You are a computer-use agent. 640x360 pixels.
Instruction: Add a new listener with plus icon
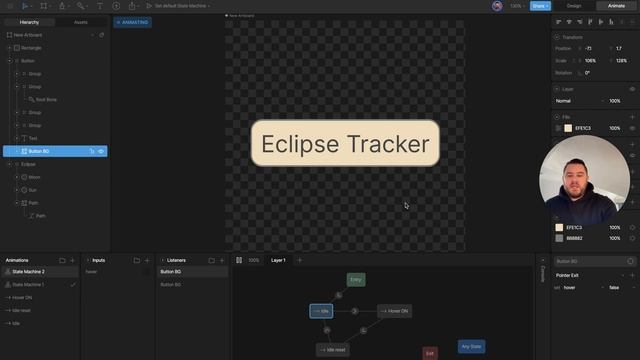(x=222, y=260)
